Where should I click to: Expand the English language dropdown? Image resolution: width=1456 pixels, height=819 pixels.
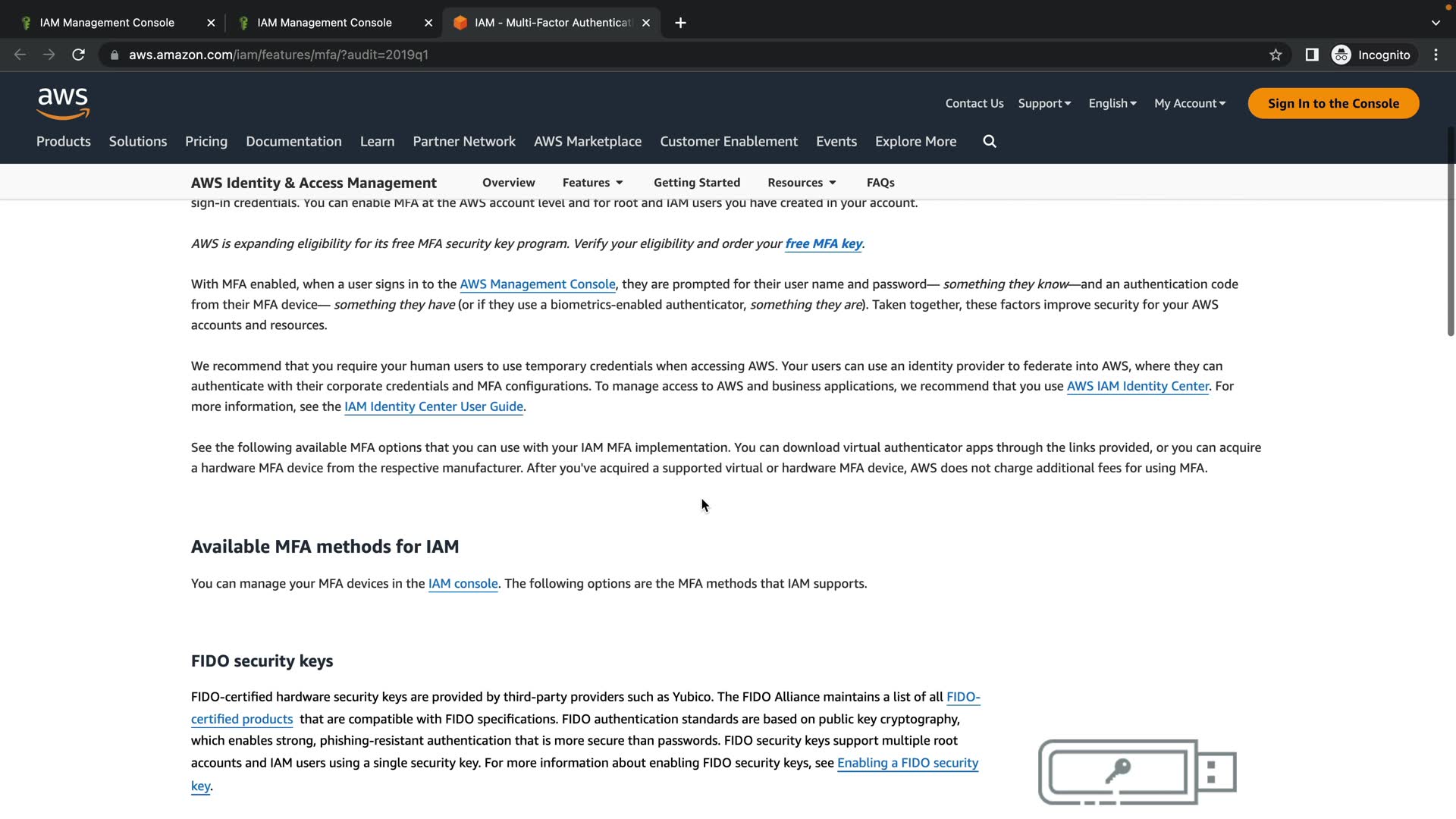pyautogui.click(x=1112, y=103)
